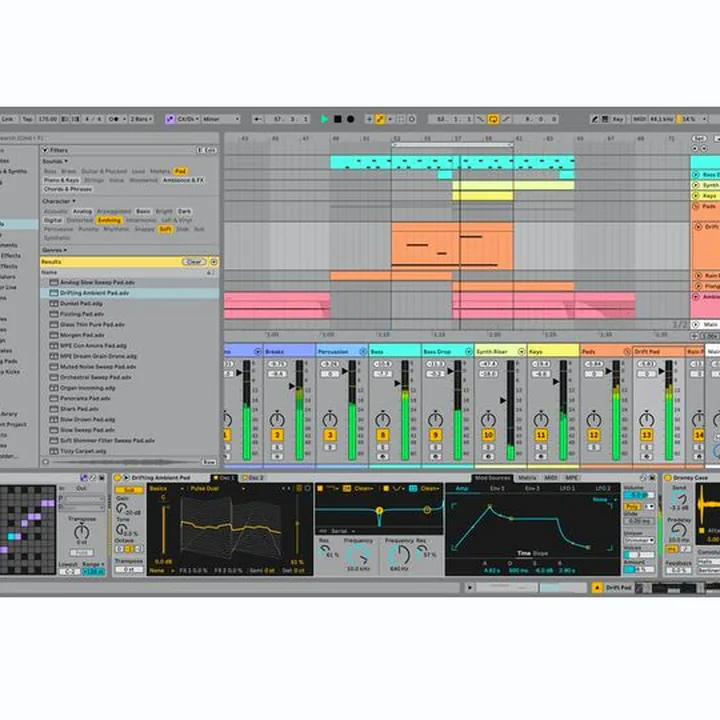Click the Follow playback icon
720x720 pixels.
[x=258, y=119]
